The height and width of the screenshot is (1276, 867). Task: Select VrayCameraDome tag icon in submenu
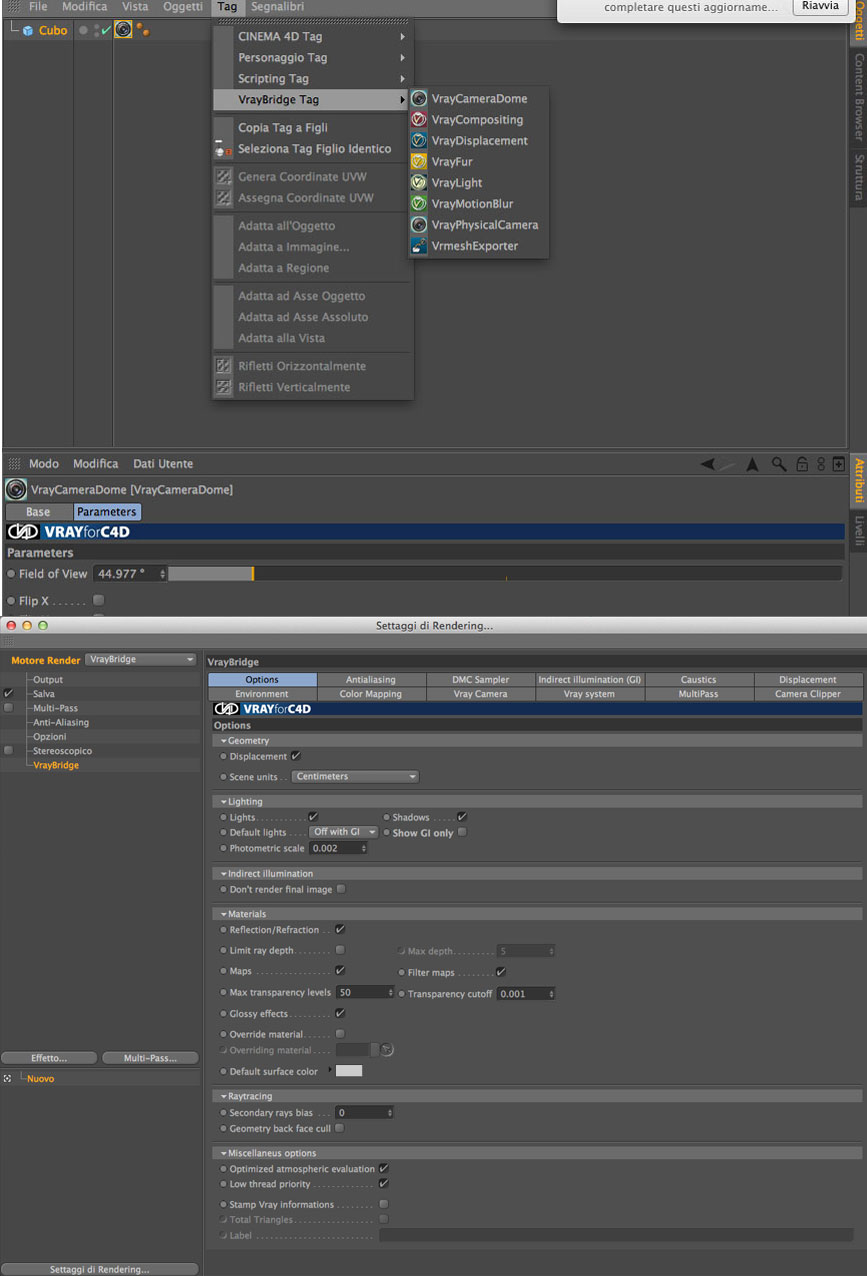point(419,99)
